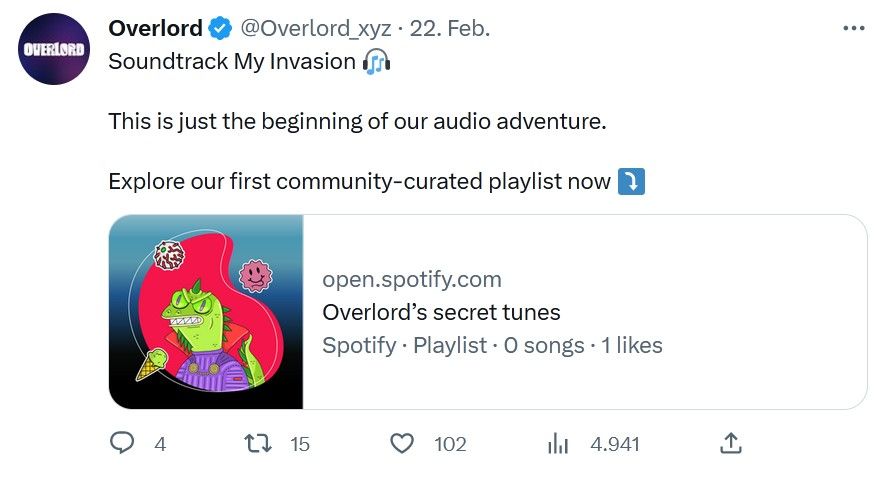Click the 102 likes count
This screenshot has height=484, width=883.
click(450, 445)
